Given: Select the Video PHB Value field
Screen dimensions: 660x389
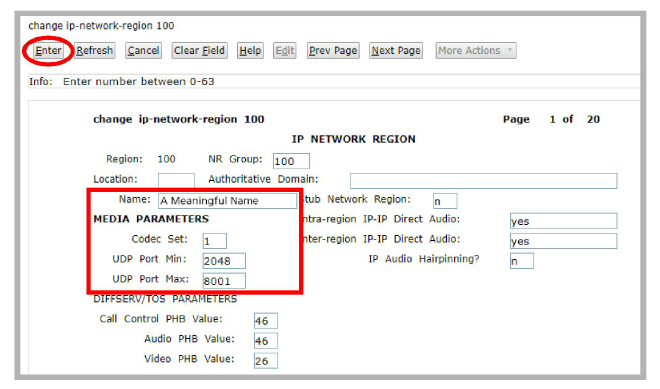Looking at the screenshot, I should [266, 361].
